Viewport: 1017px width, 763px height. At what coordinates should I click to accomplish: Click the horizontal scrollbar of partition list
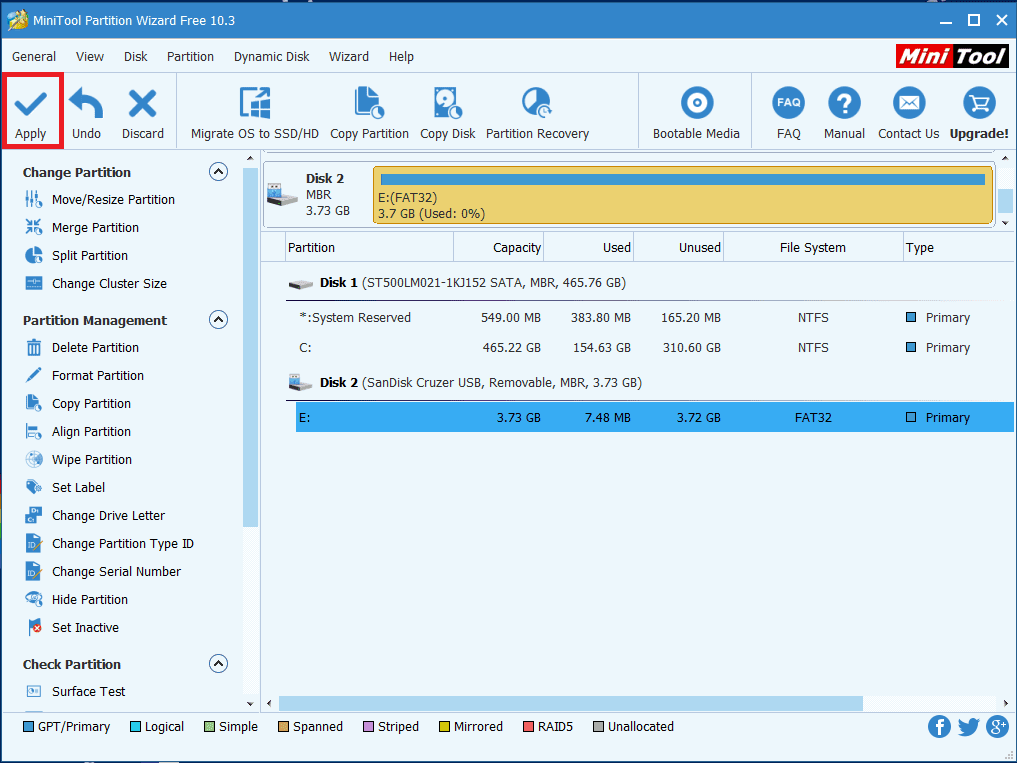click(x=571, y=703)
